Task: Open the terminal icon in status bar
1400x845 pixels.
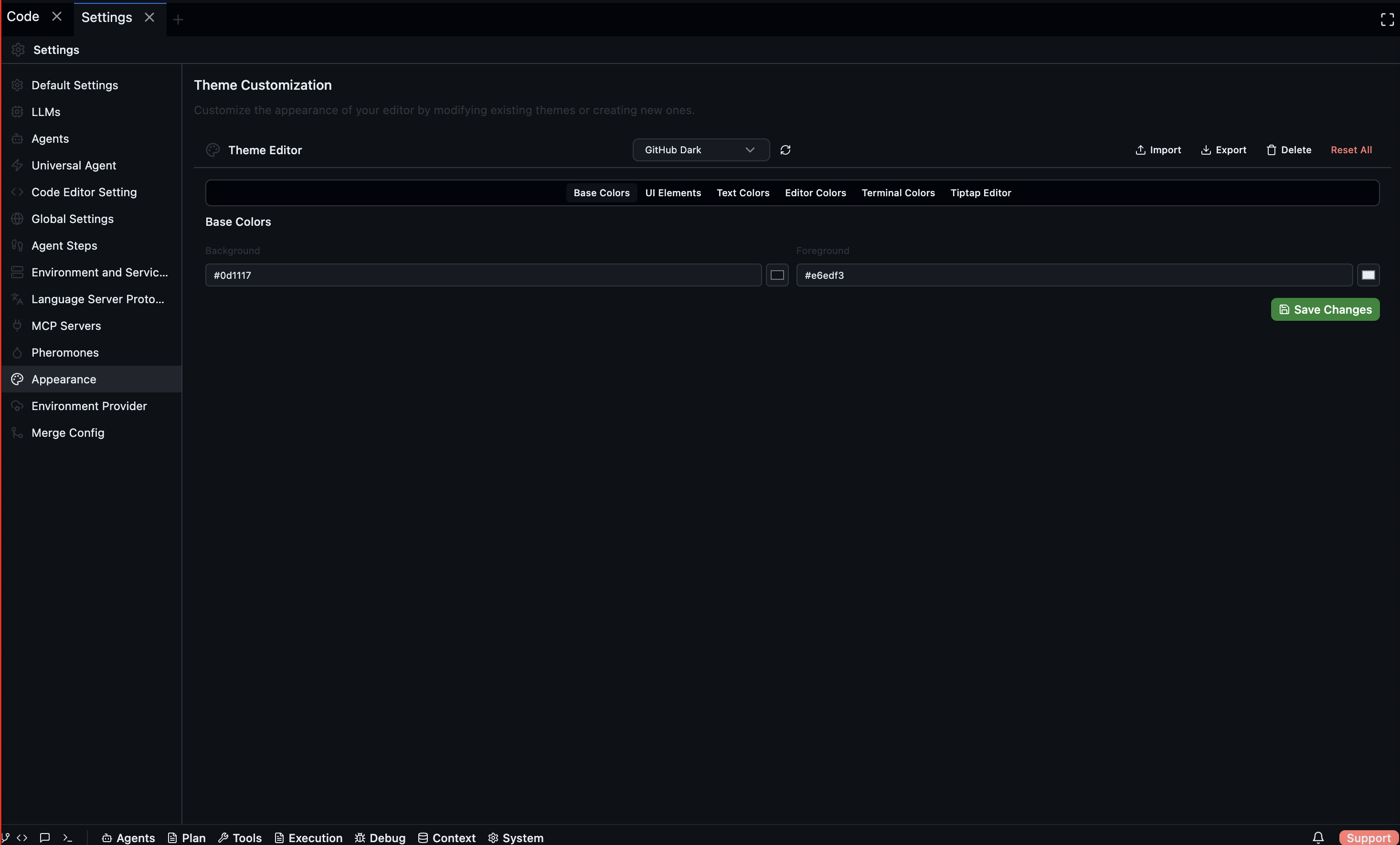Action: pyautogui.click(x=68, y=838)
